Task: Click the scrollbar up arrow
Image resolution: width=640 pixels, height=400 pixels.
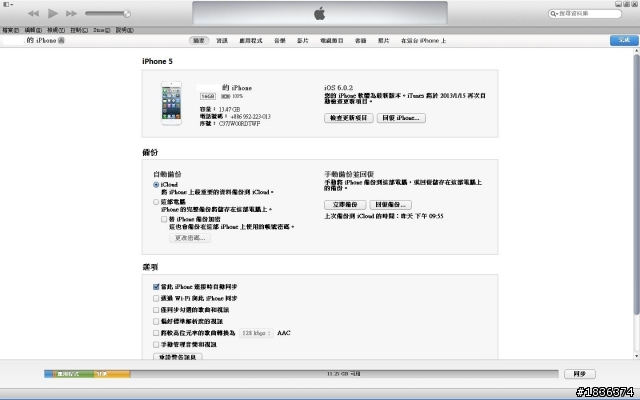Action: (636, 51)
